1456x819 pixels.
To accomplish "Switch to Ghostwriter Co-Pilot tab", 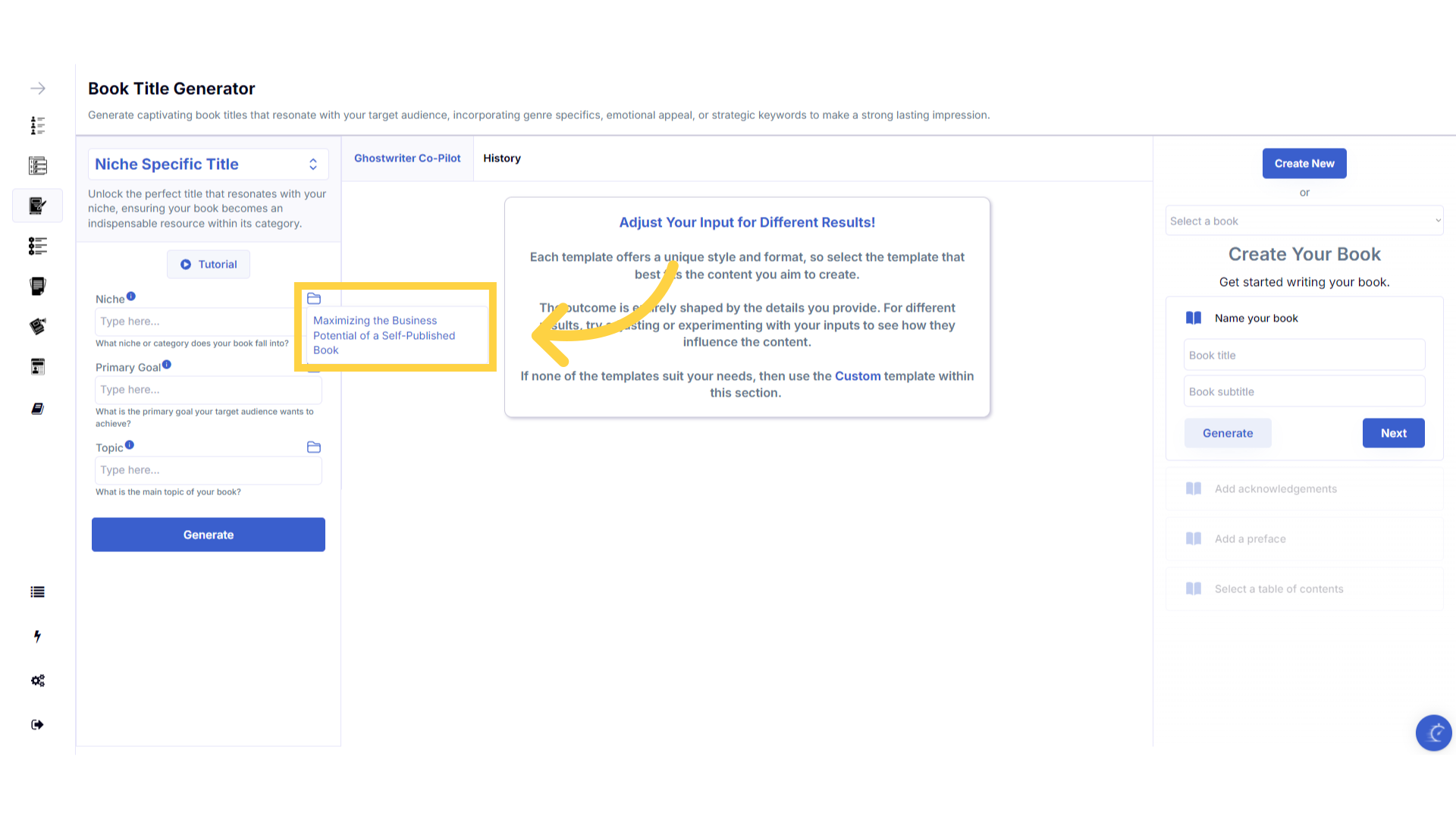I will pyautogui.click(x=407, y=158).
